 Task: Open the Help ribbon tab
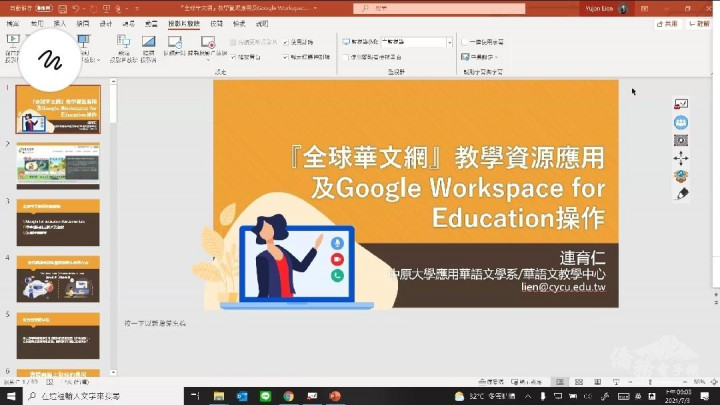point(262,23)
